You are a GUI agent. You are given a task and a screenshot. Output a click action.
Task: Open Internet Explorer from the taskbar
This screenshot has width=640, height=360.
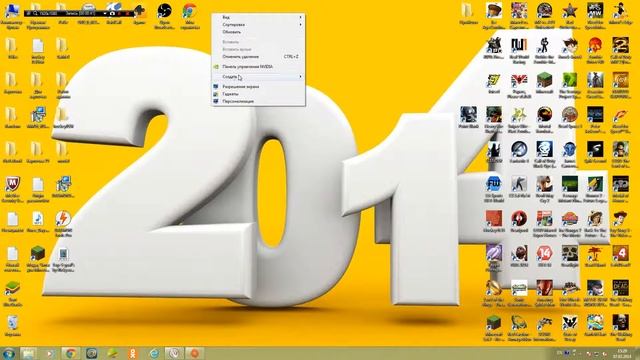tap(154, 353)
